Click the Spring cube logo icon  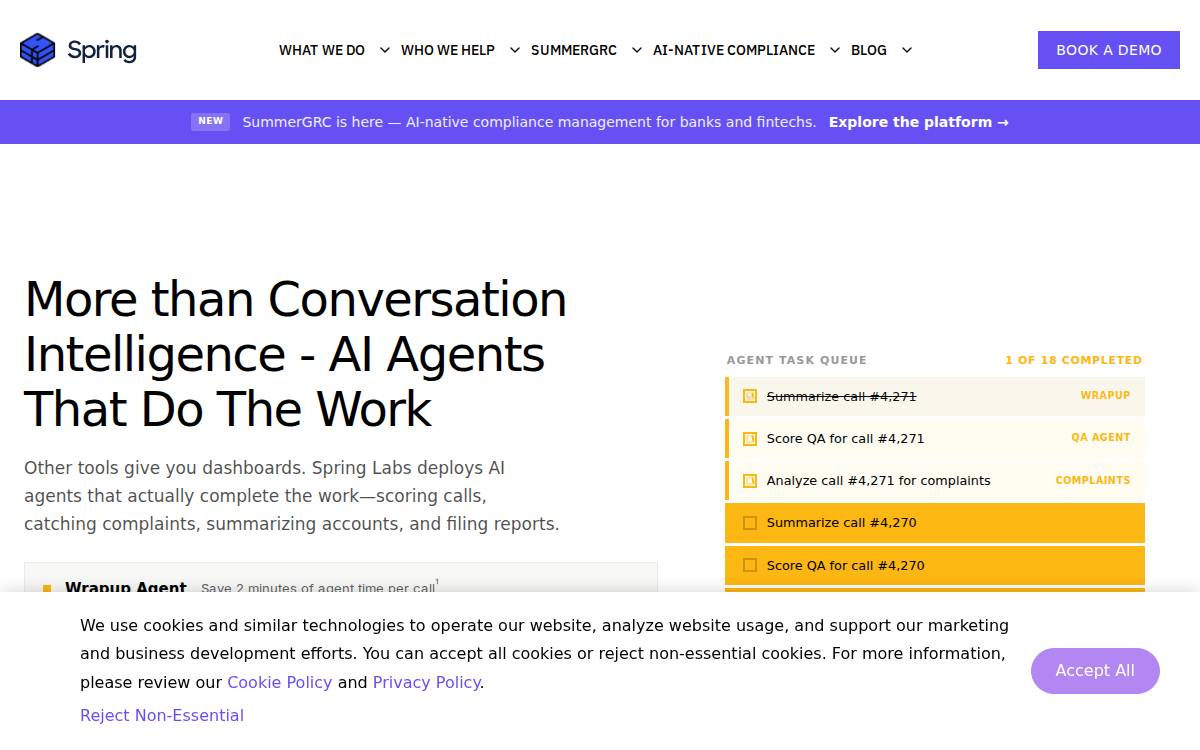[x=38, y=50]
